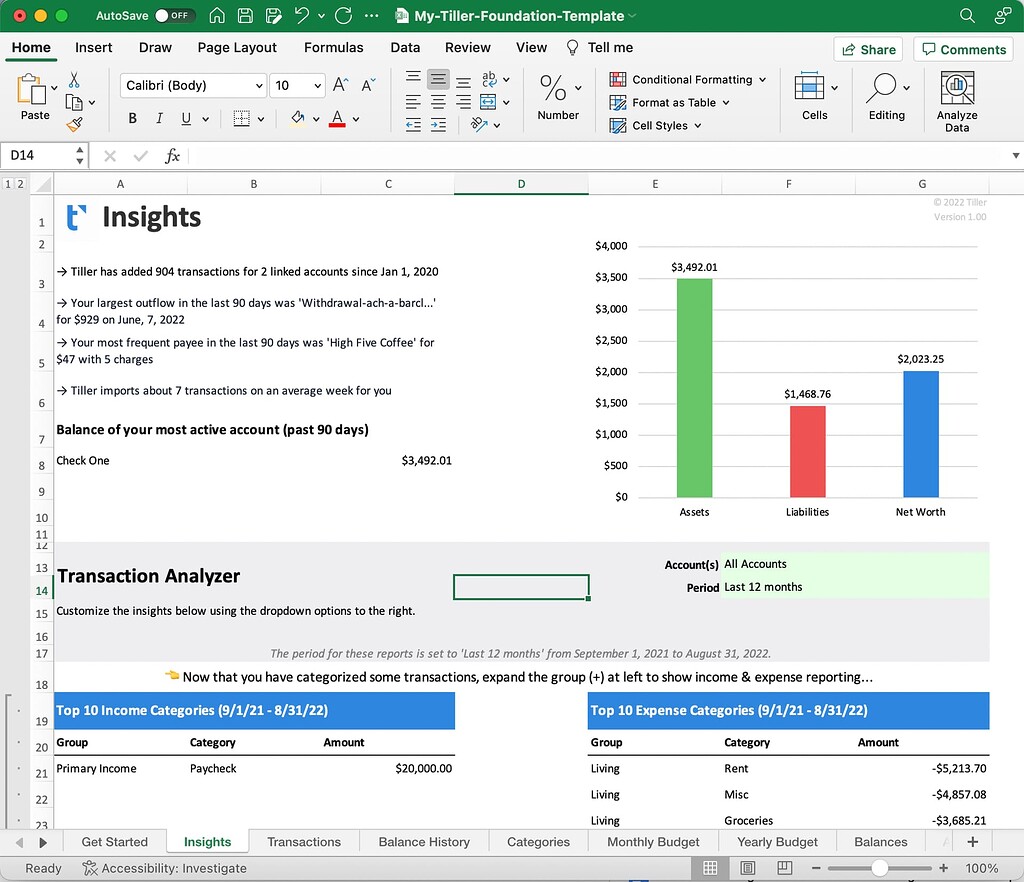Open the Transactions sheet tab
The height and width of the screenshot is (882, 1024).
[303, 842]
